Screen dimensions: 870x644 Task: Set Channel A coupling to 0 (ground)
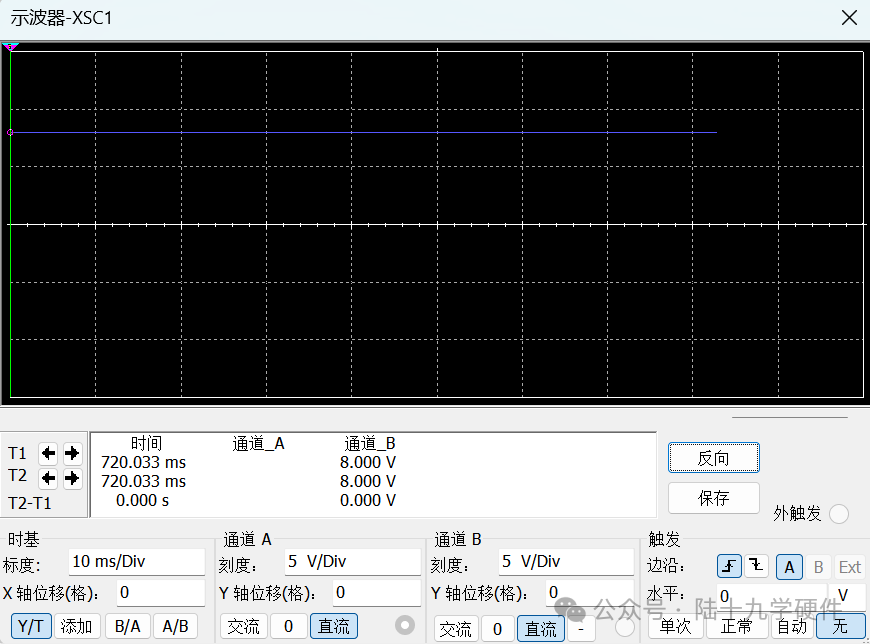pos(289,626)
